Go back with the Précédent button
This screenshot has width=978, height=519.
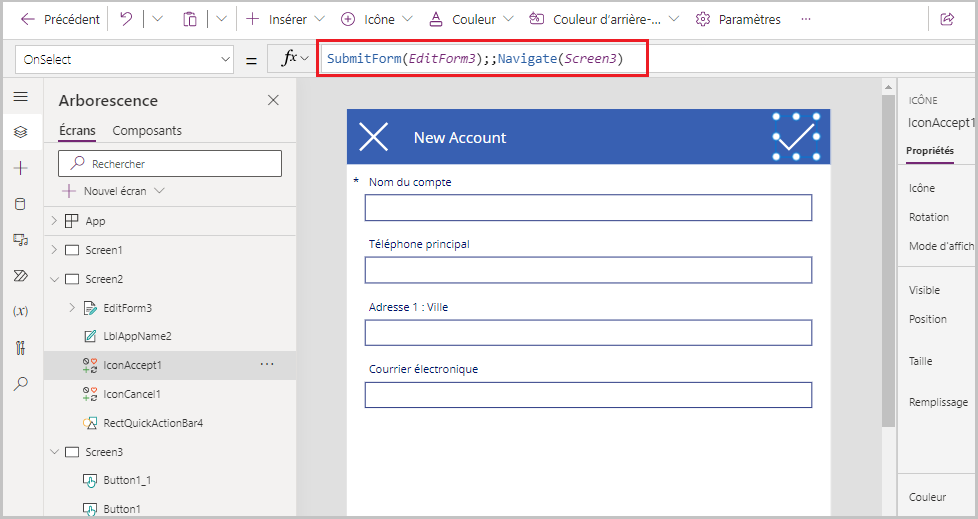click(x=60, y=19)
